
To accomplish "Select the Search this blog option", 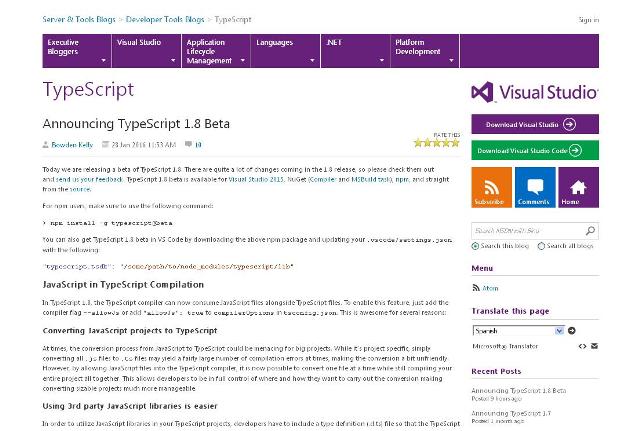I will tap(475, 246).
